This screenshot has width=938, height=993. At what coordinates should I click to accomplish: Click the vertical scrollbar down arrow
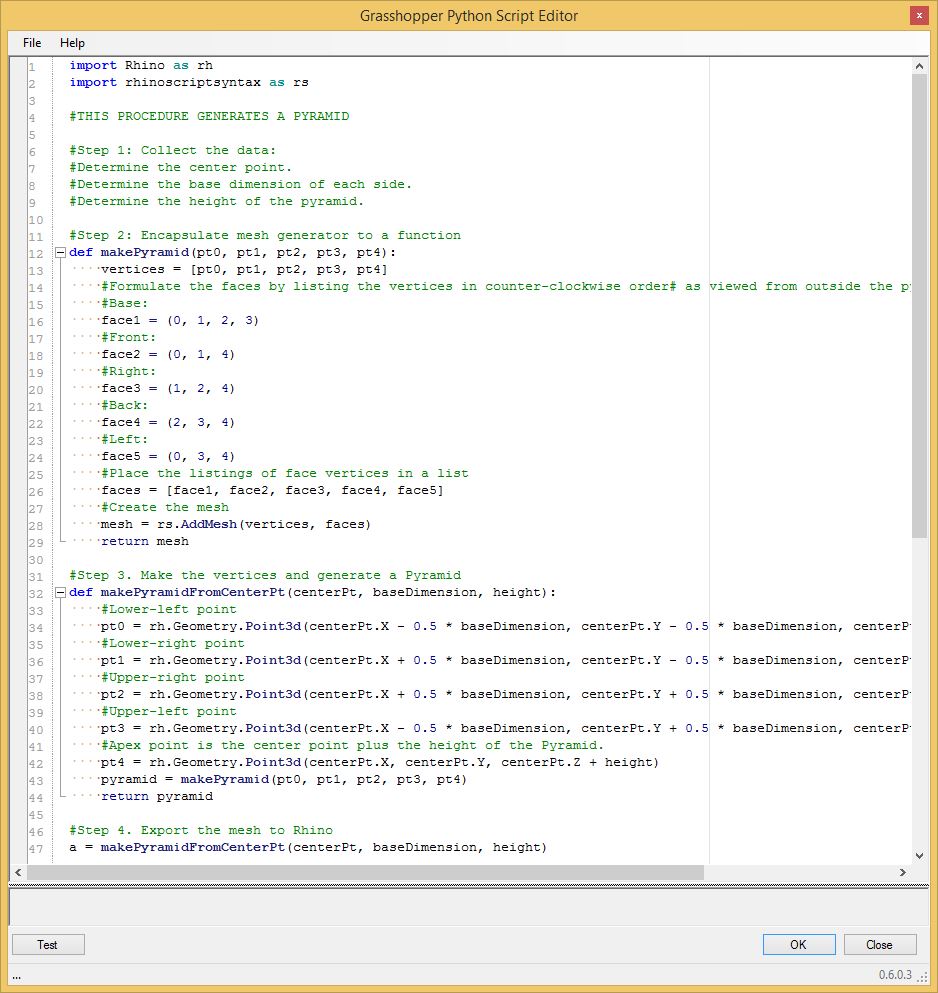pyautogui.click(x=919, y=856)
